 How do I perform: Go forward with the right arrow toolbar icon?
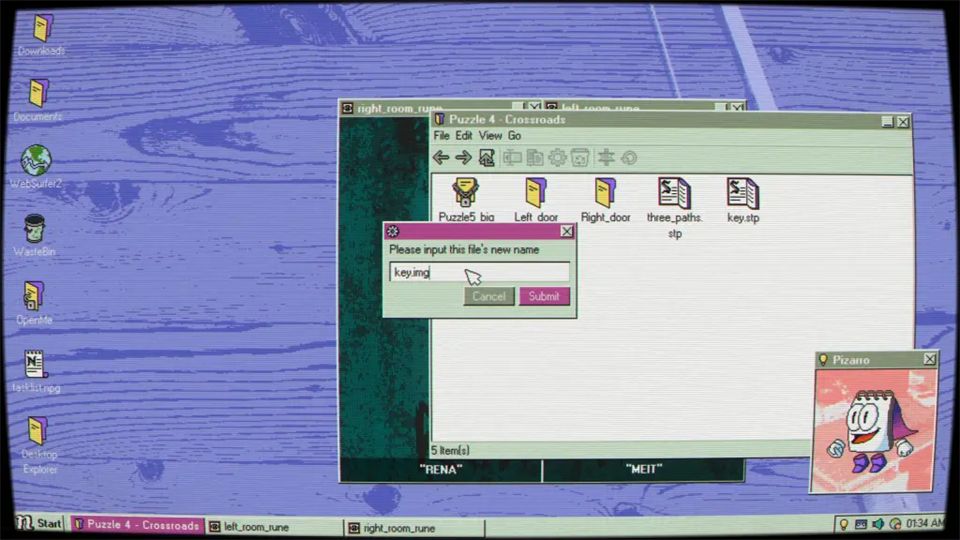(463, 158)
